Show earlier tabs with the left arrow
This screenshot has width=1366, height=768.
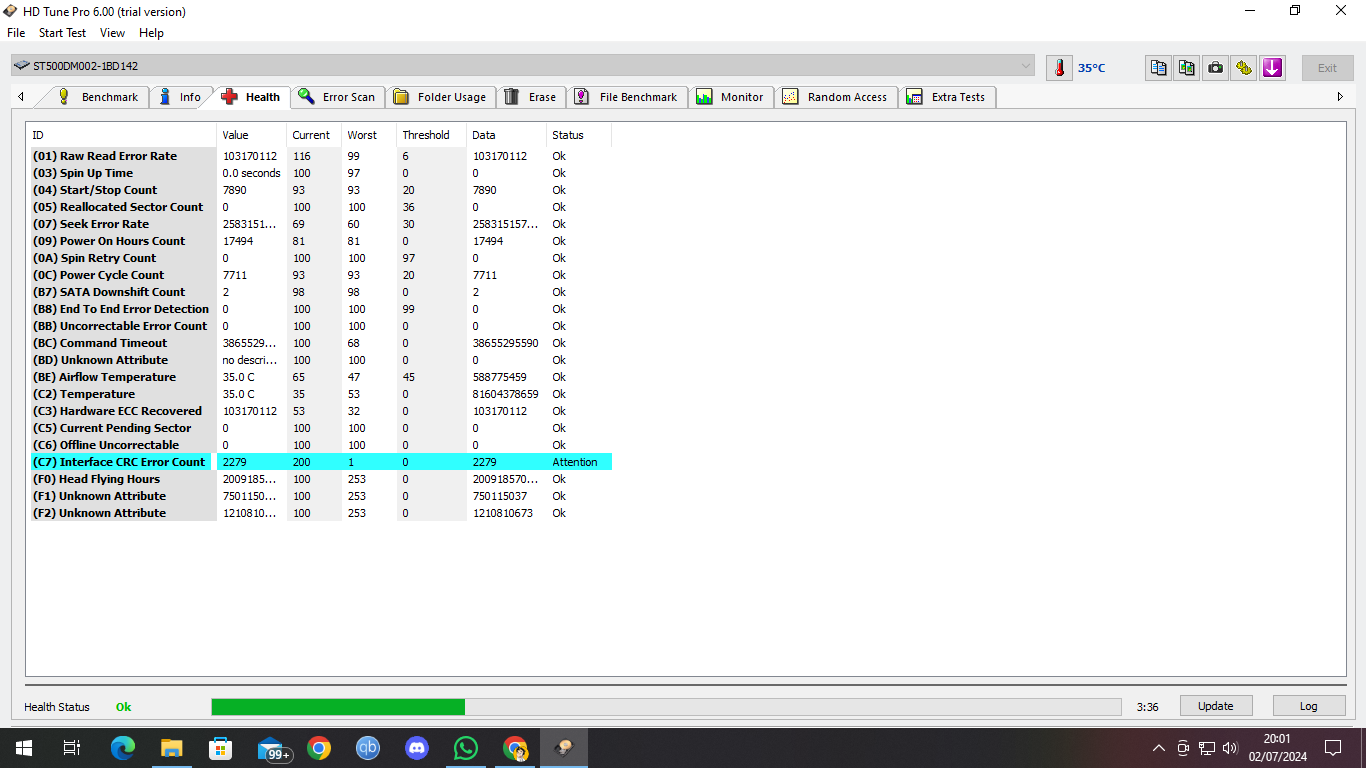[21, 97]
